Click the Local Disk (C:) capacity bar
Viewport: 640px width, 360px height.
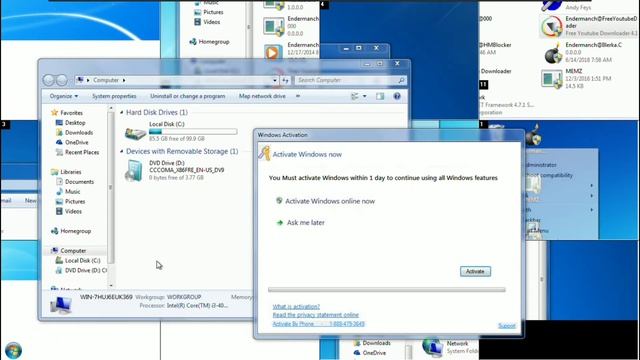pos(193,131)
